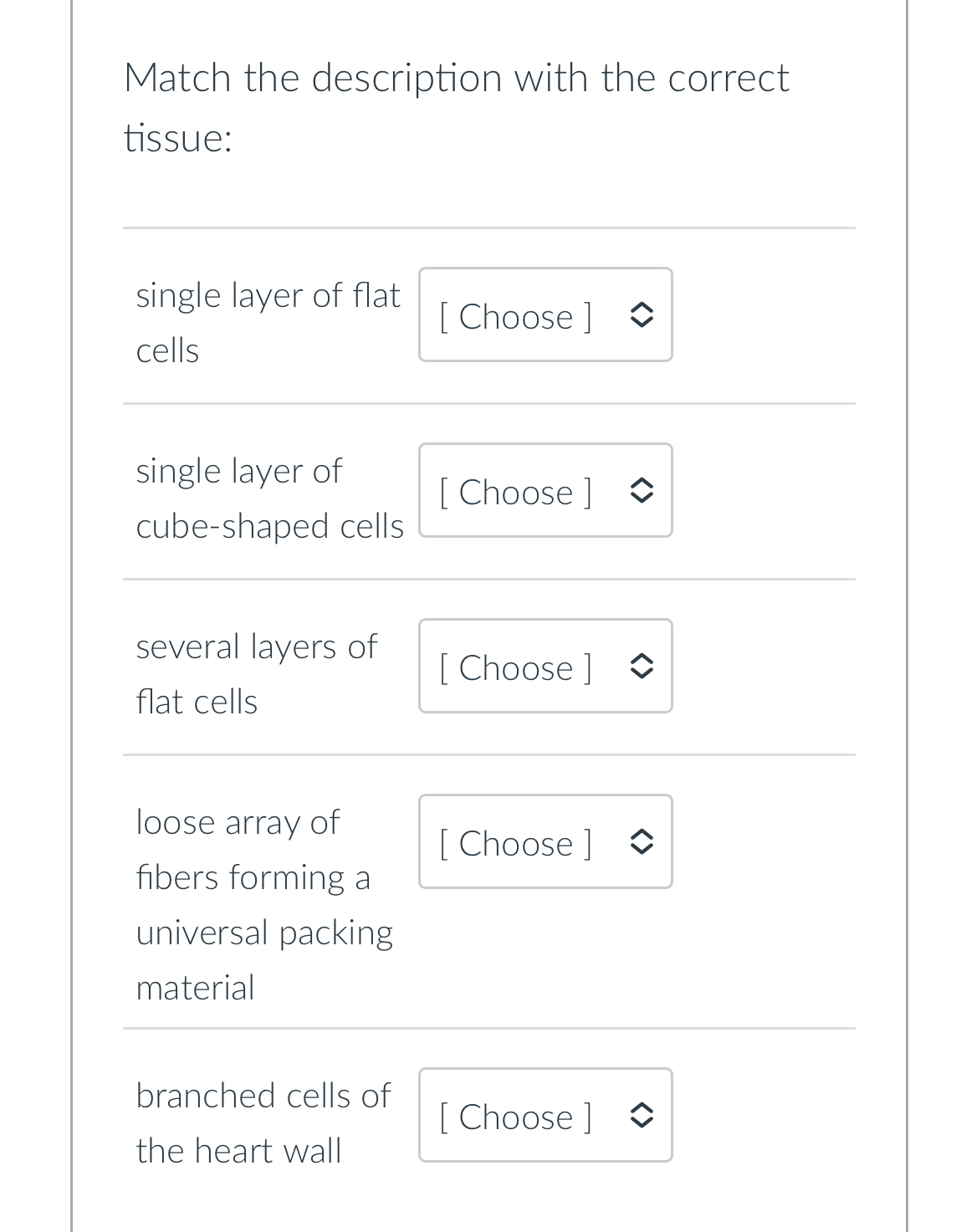Select the '[ Choose ]' text in the first box
The height and width of the screenshot is (1232, 956).
[x=515, y=317]
